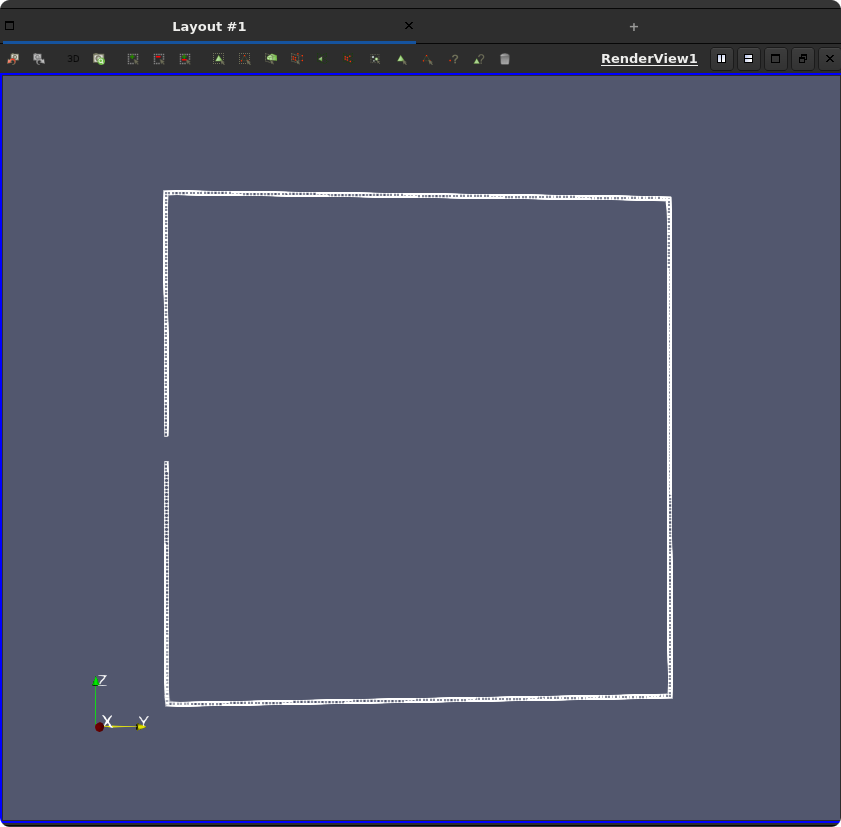Start the interactive select cells tool
This screenshot has height=827, width=841.
point(401,59)
